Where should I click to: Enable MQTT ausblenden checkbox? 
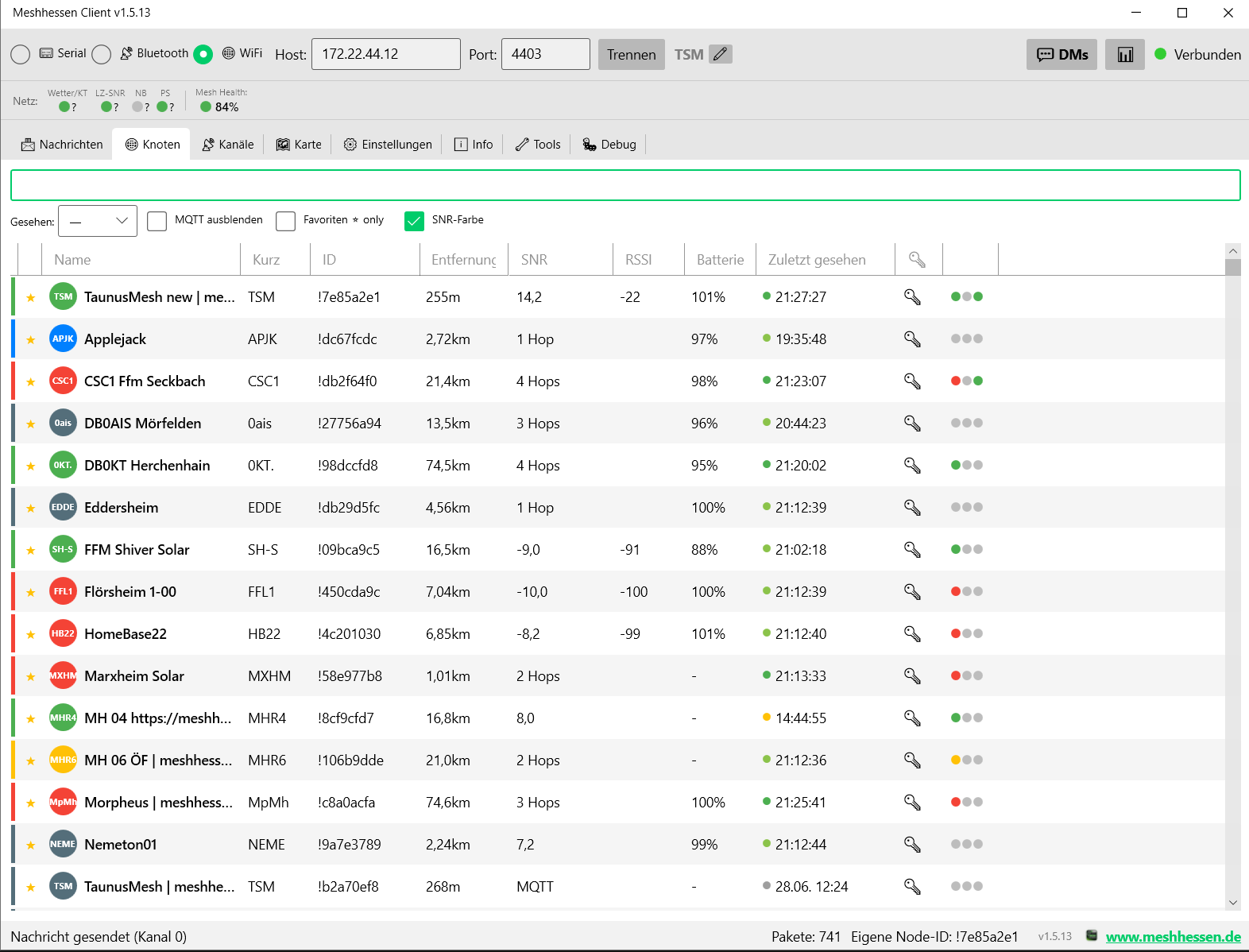click(157, 221)
